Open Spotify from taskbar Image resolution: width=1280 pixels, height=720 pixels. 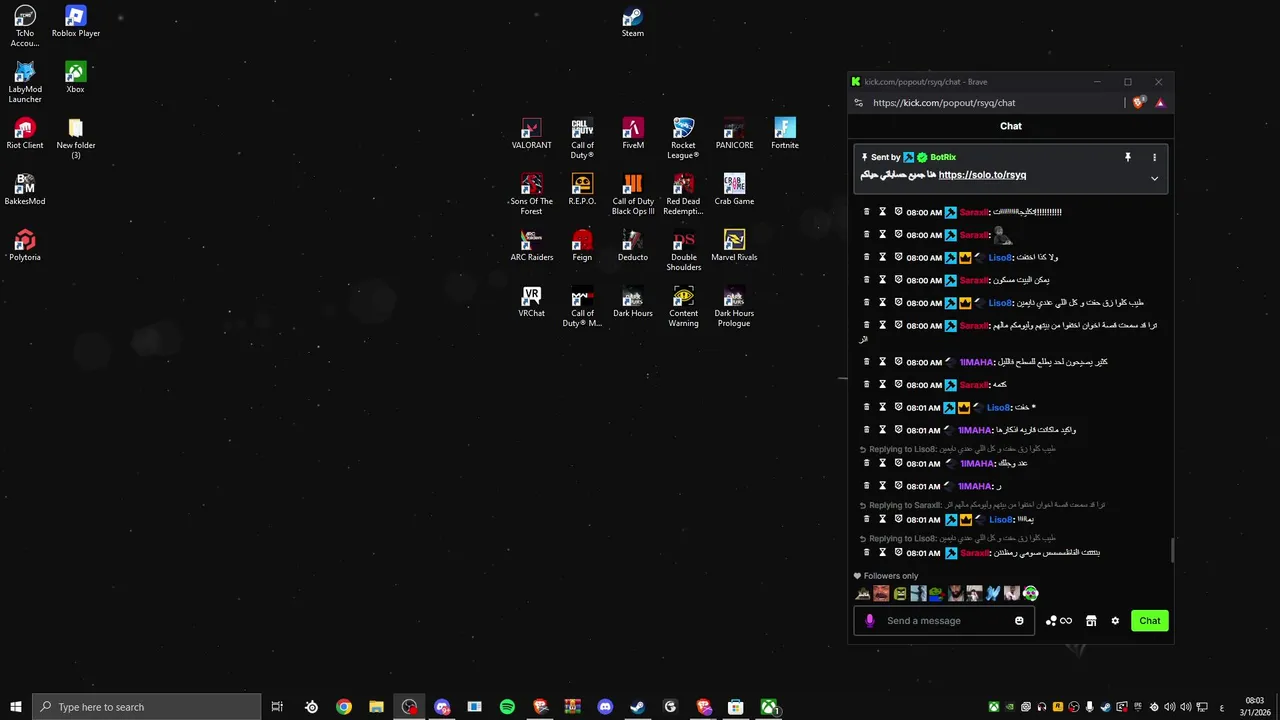tap(507, 707)
